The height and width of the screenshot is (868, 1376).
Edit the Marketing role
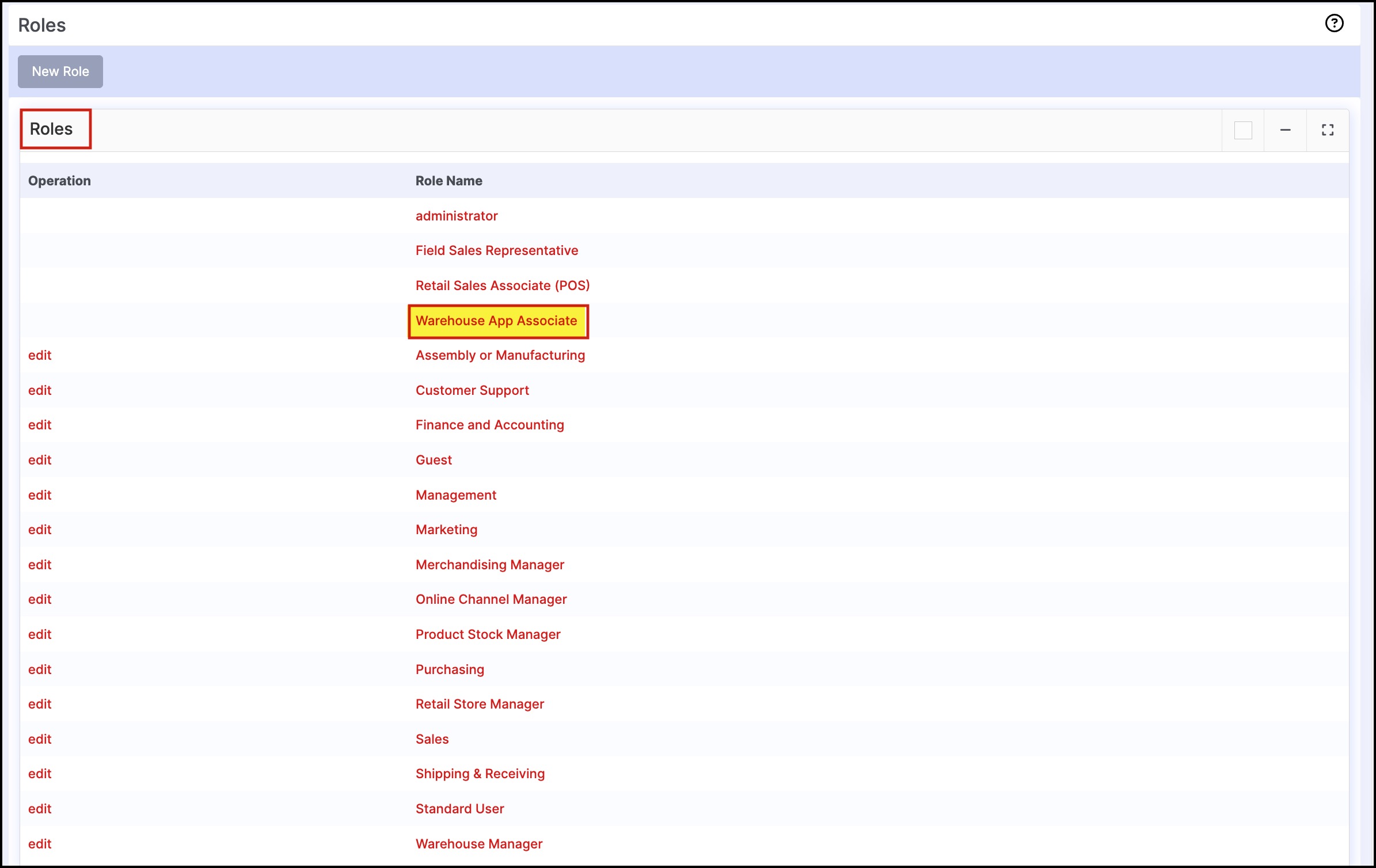[40, 530]
